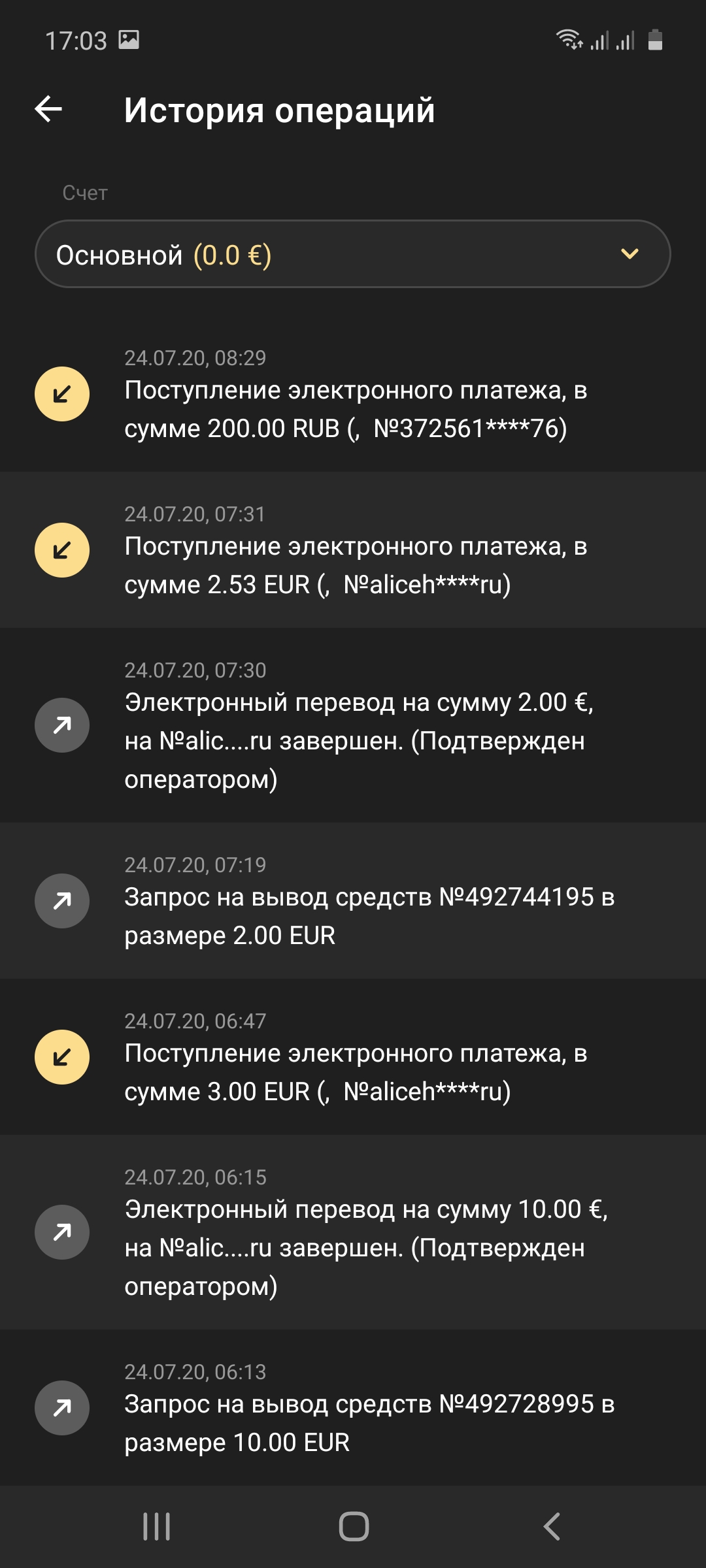
Task: Tap the back arrow in the header
Action: point(49,109)
